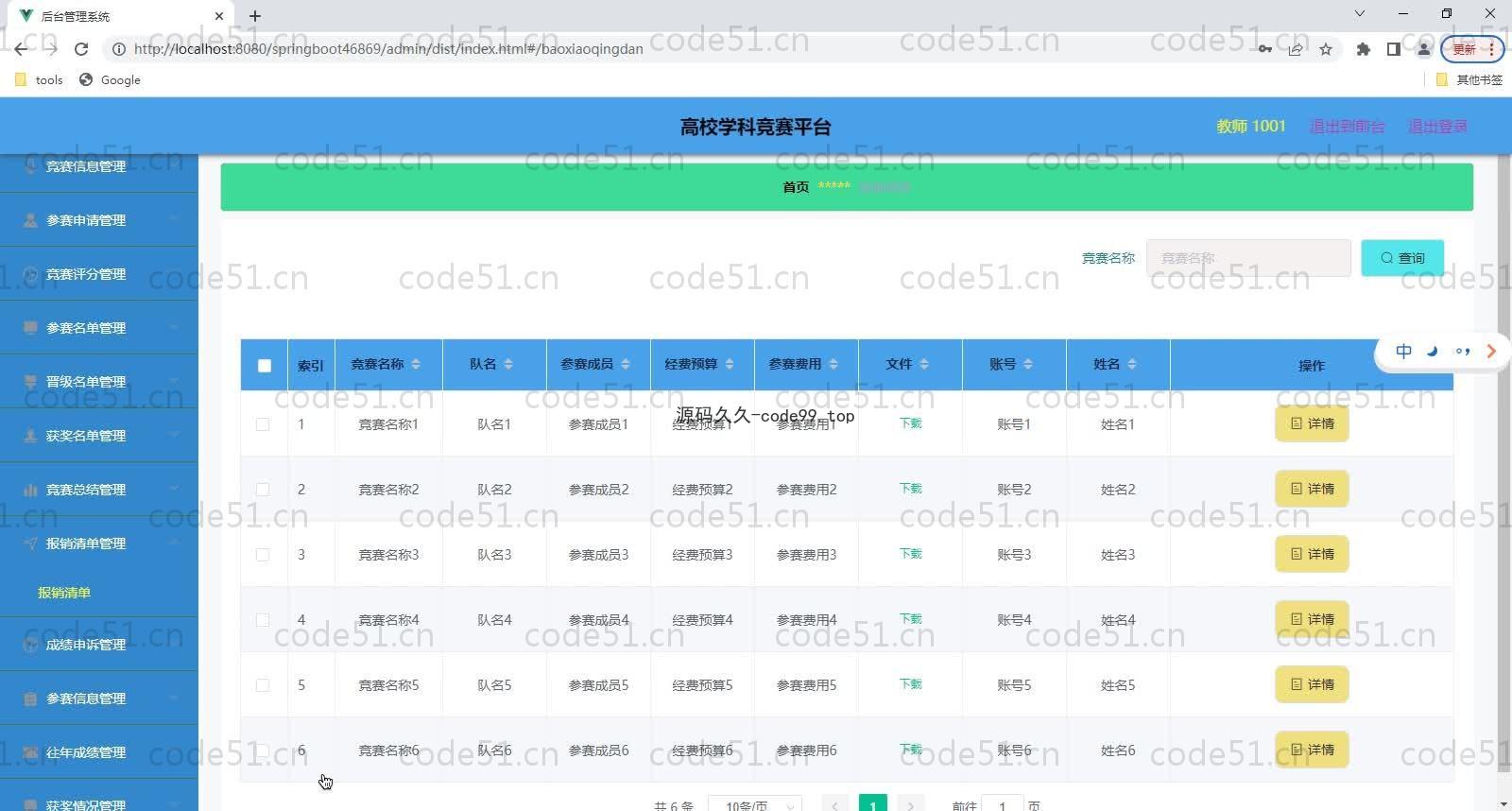Check the row checkbox for 竞赛名称2

click(263, 490)
